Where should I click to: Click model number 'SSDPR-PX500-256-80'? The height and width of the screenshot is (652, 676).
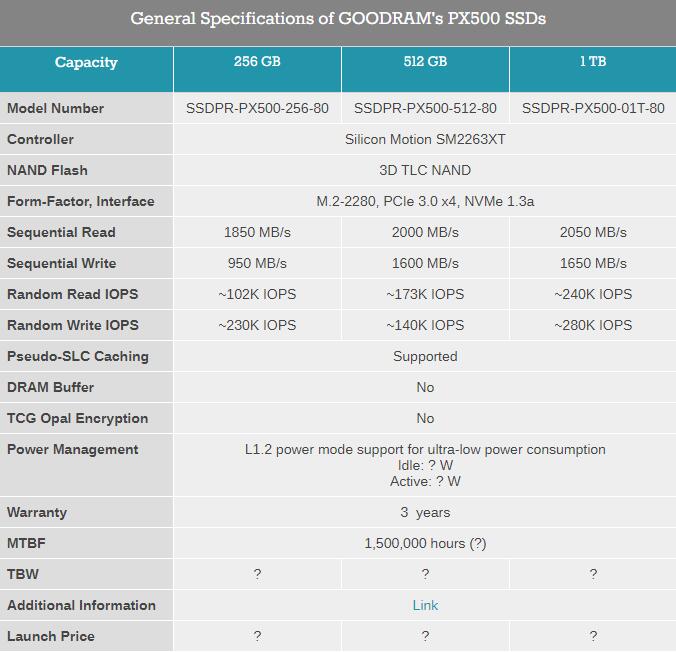coord(257,108)
